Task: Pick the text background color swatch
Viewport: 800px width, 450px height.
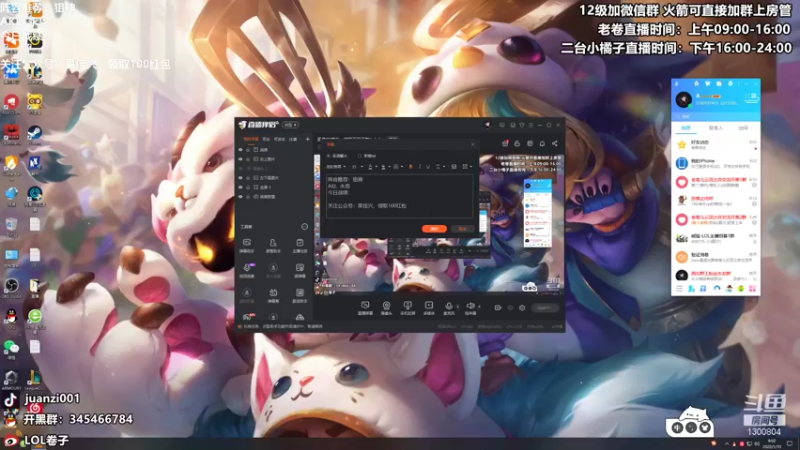Action: [383, 167]
